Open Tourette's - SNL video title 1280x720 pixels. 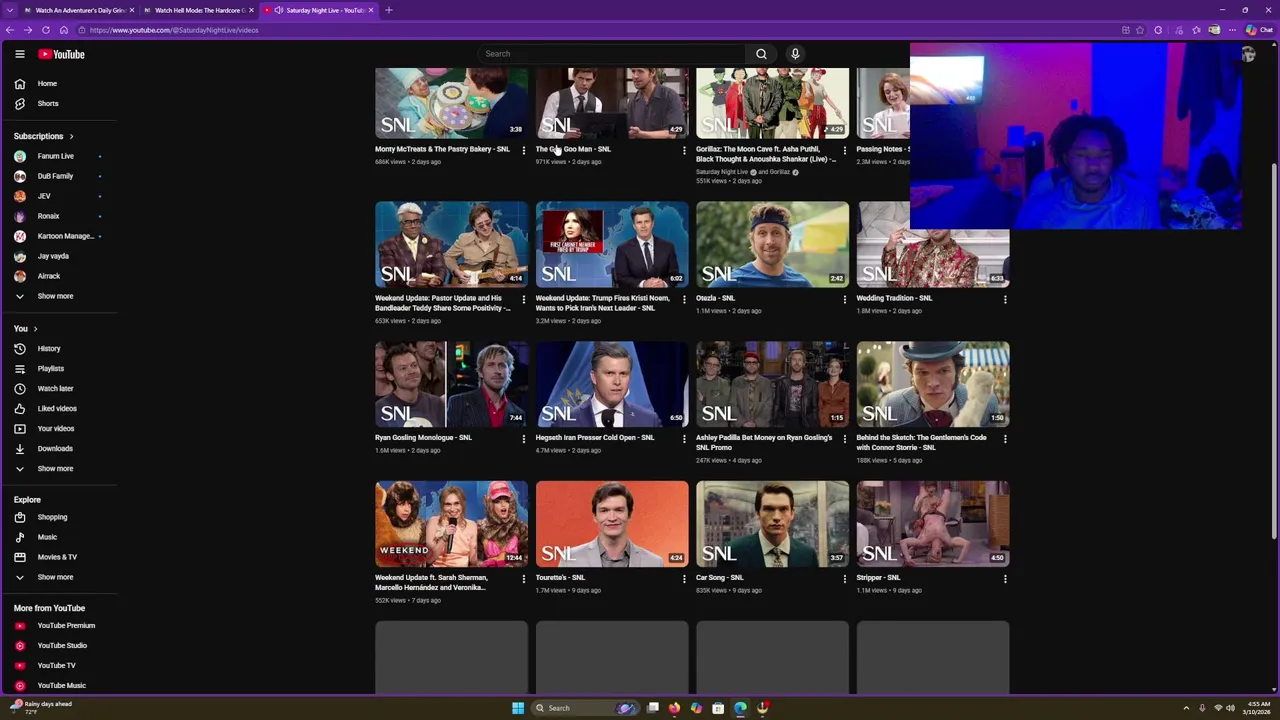coord(560,578)
